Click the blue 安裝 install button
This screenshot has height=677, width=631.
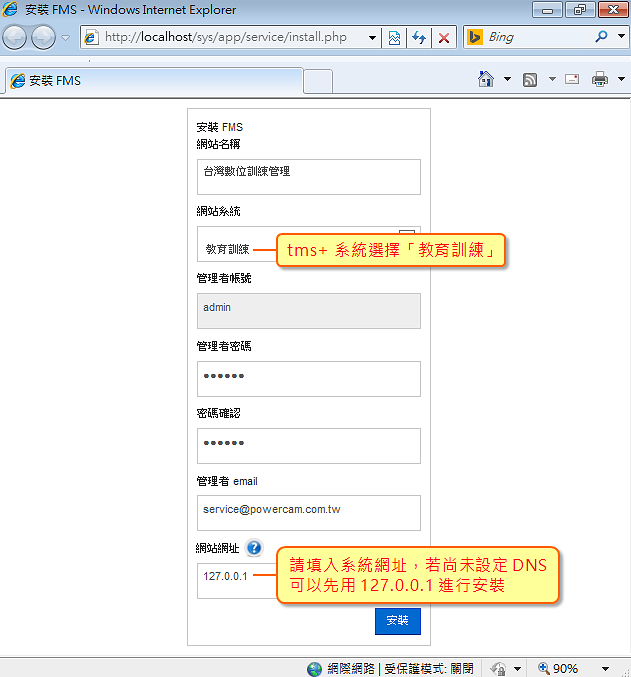(x=397, y=621)
